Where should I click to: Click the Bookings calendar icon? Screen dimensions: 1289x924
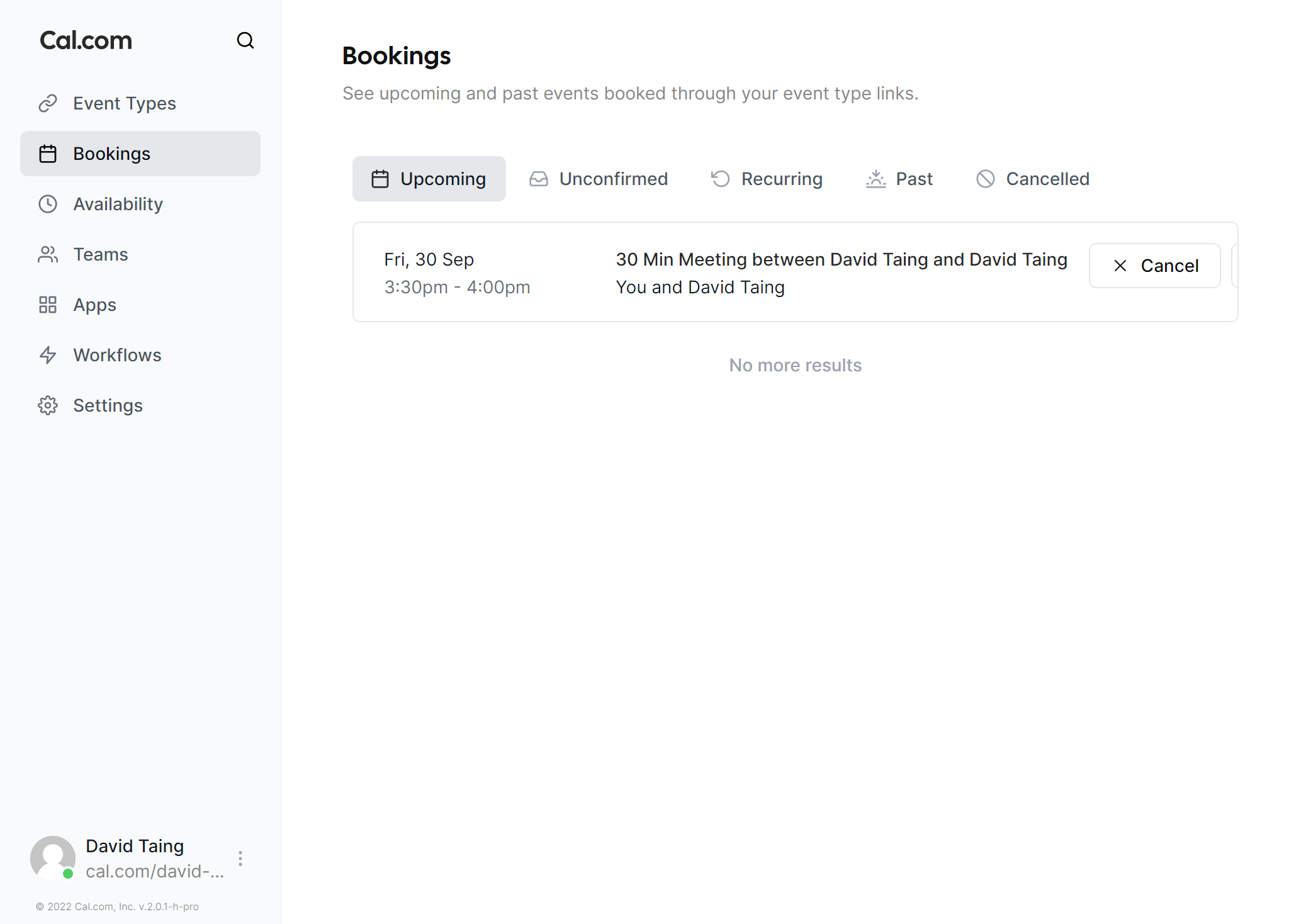[x=48, y=153]
